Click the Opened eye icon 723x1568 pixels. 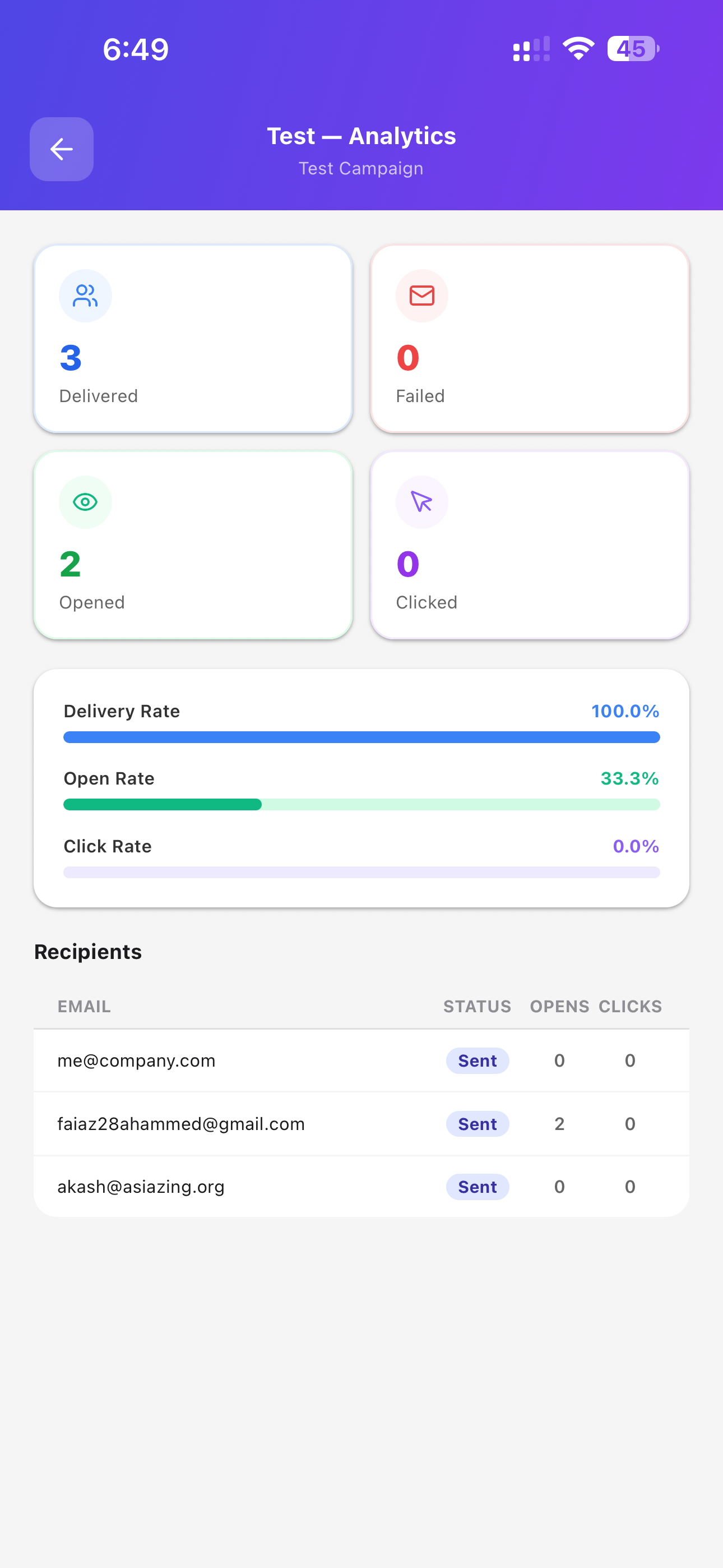[x=85, y=502]
